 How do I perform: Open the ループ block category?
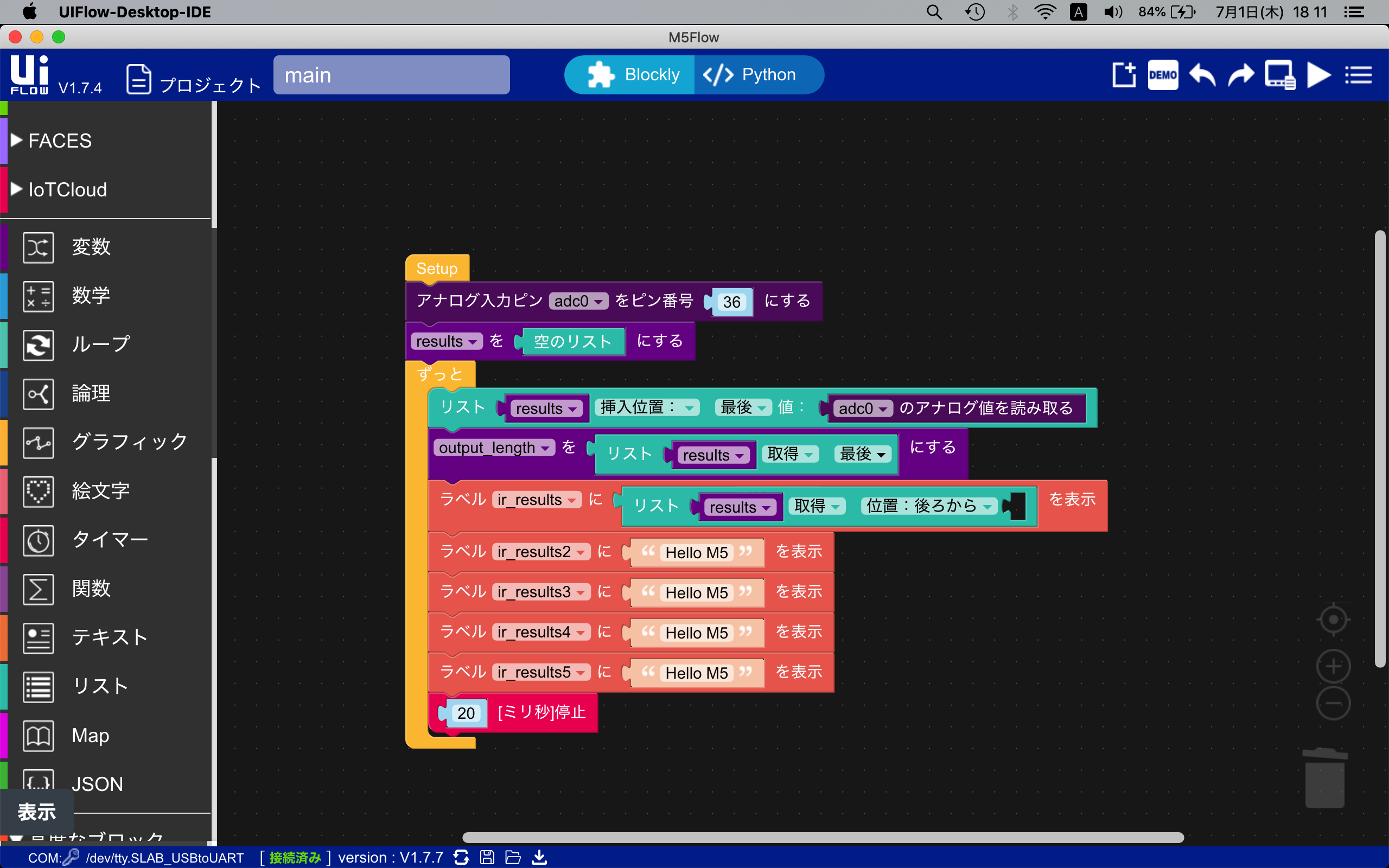pyautogui.click(x=101, y=344)
